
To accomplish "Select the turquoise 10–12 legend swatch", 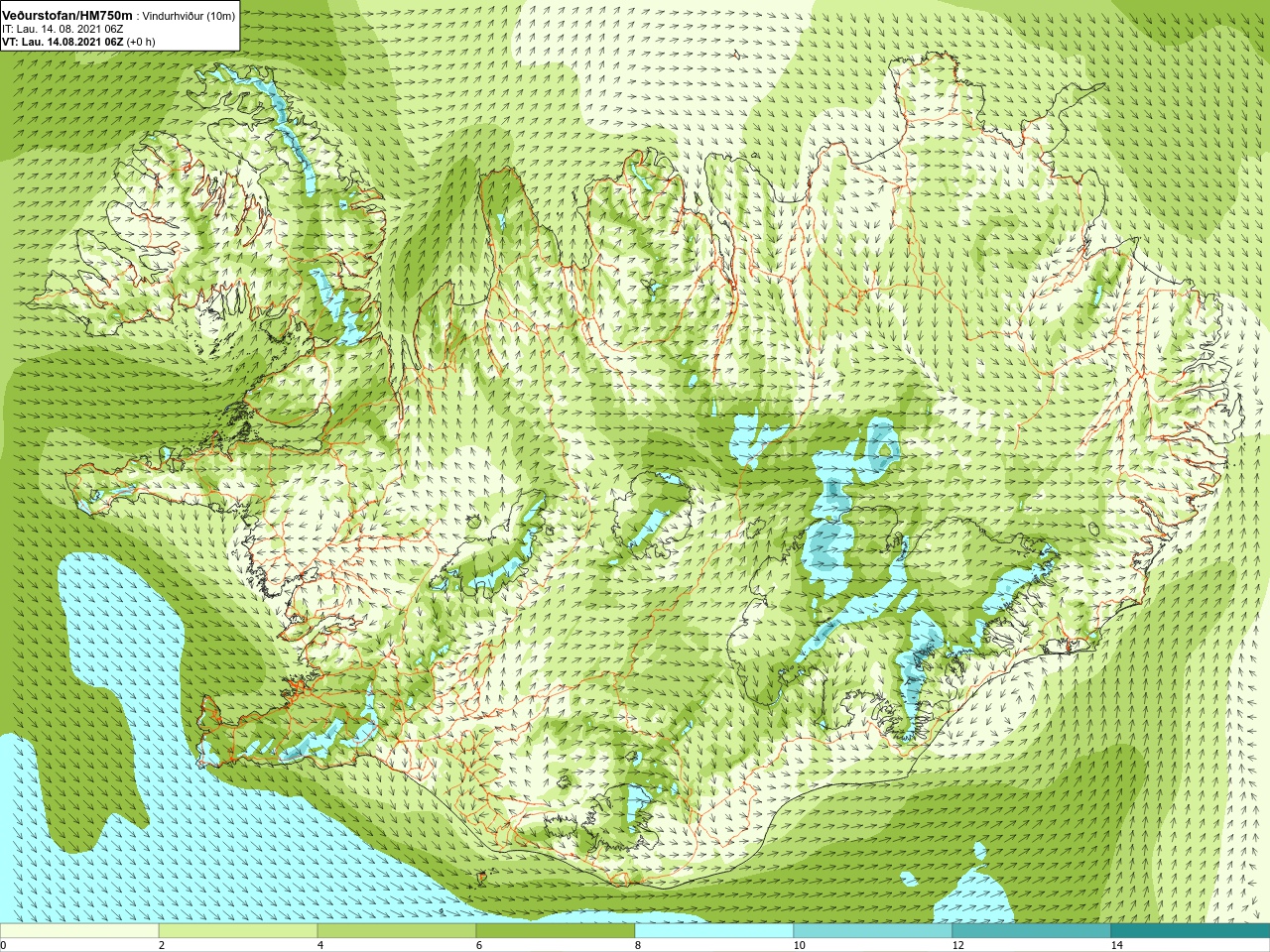I will 873,931.
